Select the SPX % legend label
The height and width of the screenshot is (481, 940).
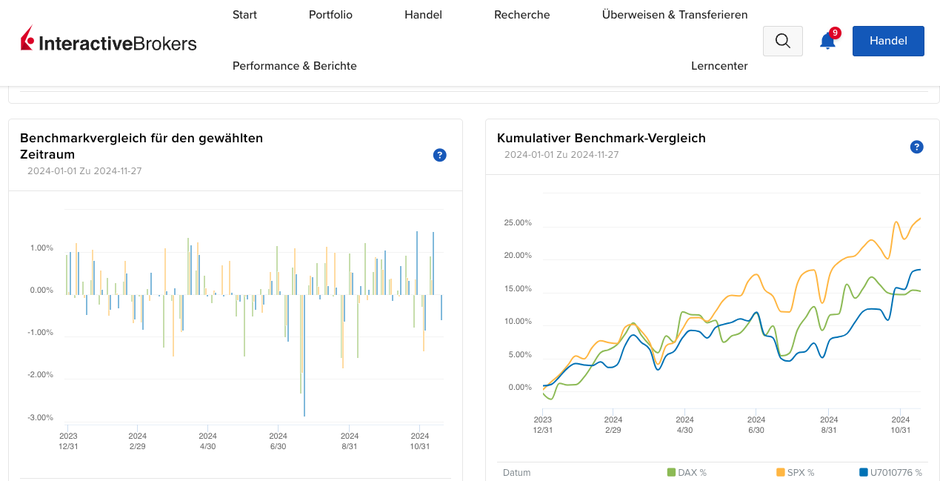(801, 473)
